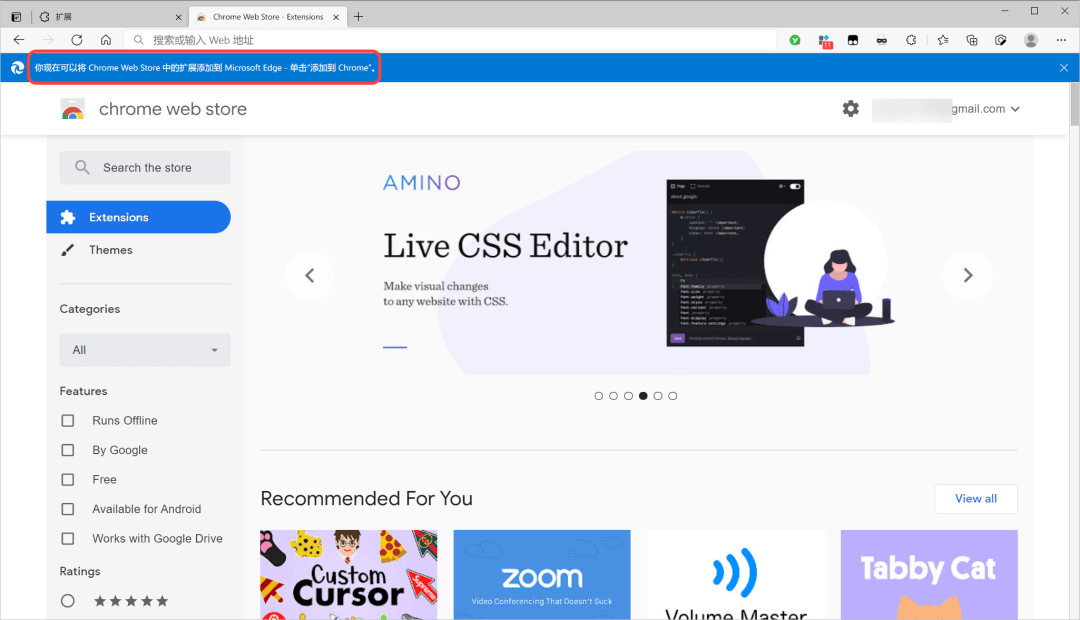Show previous featured banner slide
The height and width of the screenshot is (620, 1080).
(310, 276)
